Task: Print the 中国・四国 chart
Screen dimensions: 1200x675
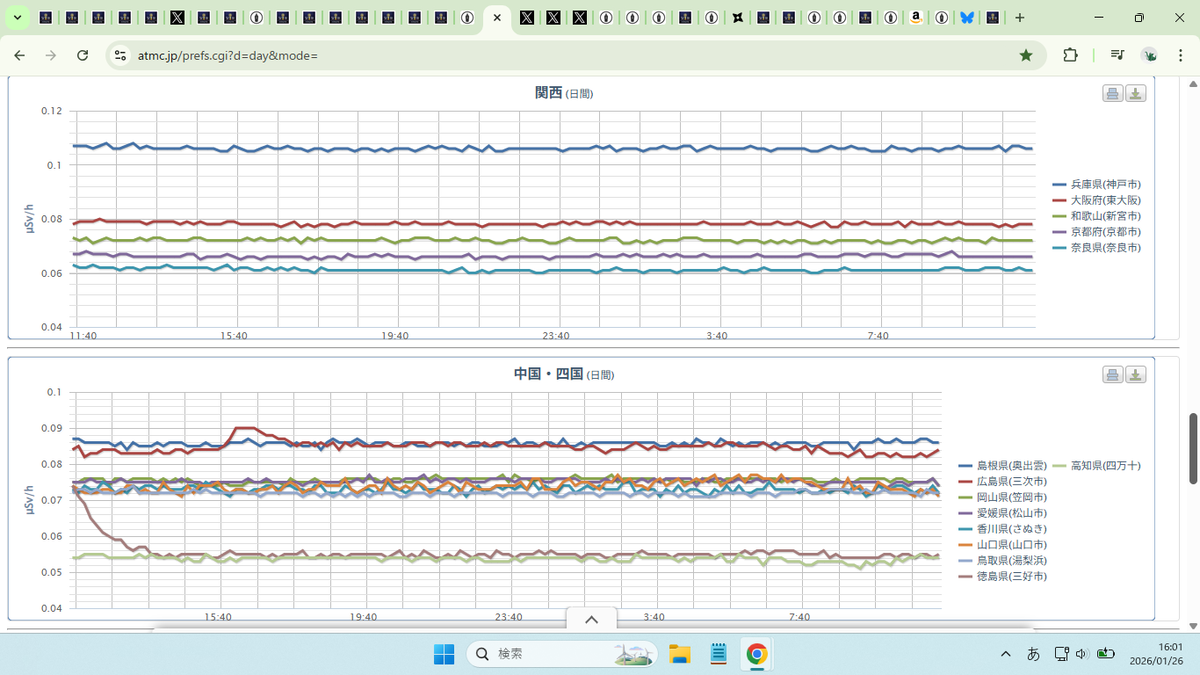Action: pos(1112,374)
